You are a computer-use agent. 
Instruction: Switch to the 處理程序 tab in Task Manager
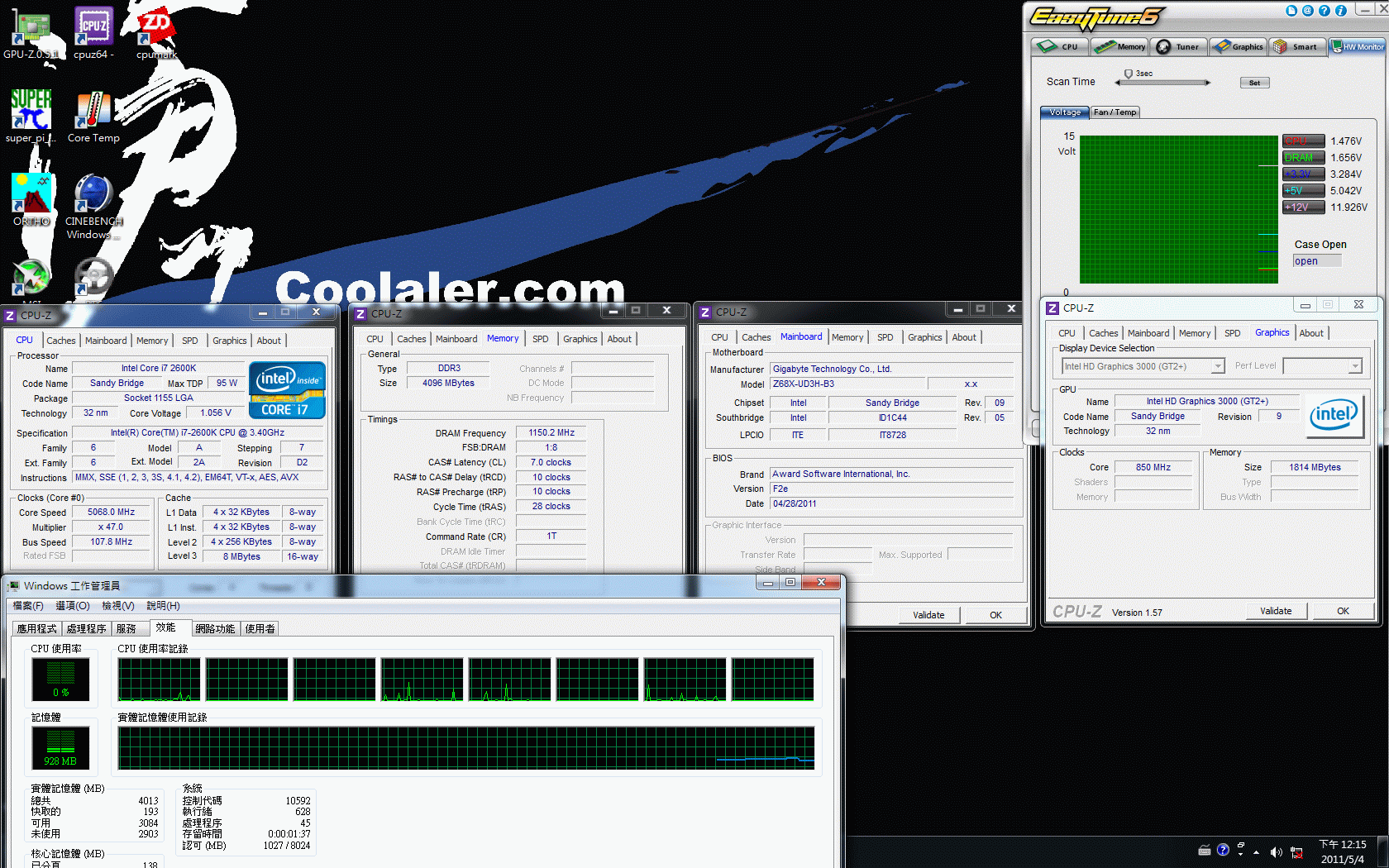tap(87, 629)
